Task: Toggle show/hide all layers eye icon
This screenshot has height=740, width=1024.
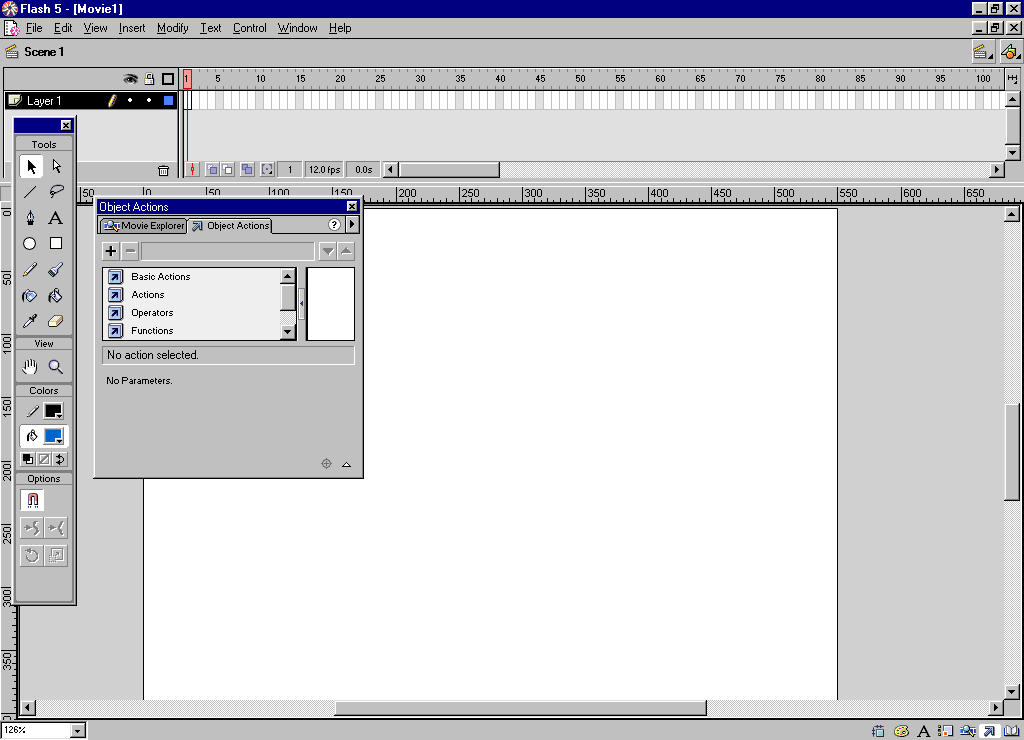Action: coord(131,79)
